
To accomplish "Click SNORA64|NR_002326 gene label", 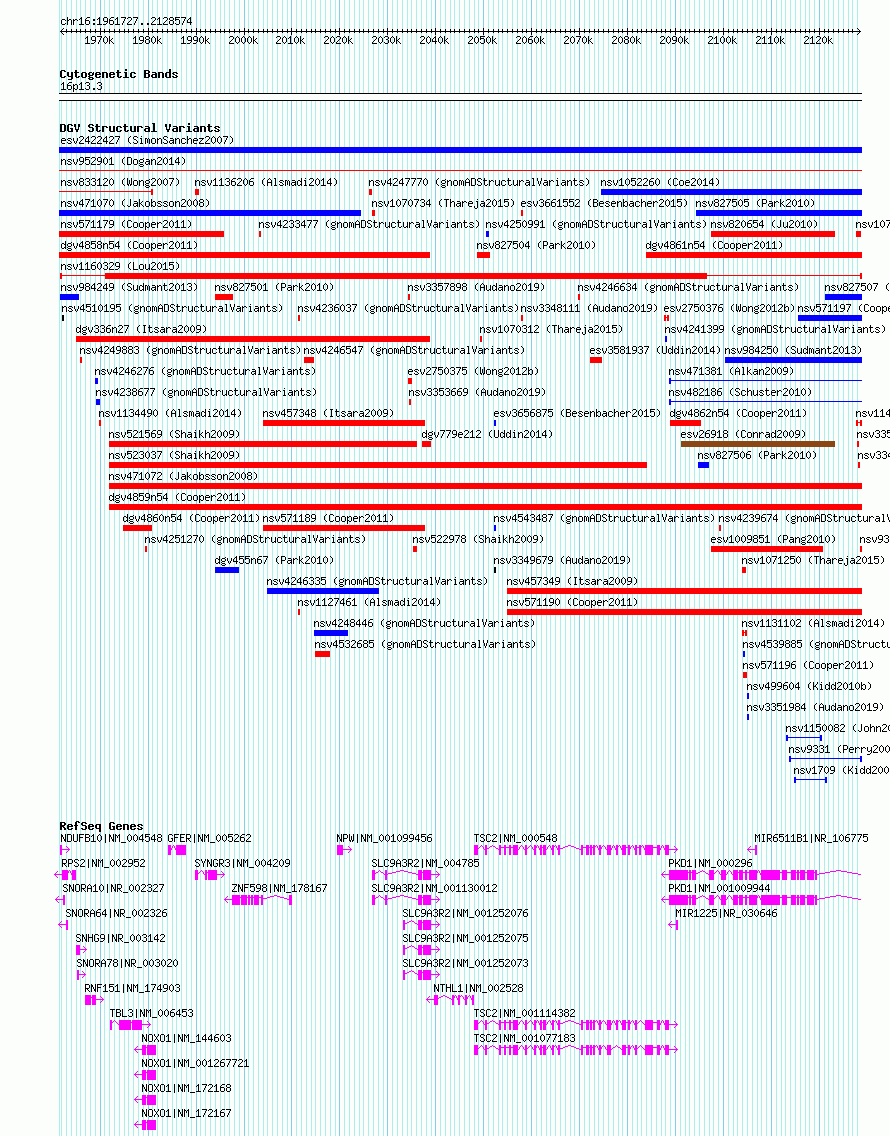I will point(117,914).
